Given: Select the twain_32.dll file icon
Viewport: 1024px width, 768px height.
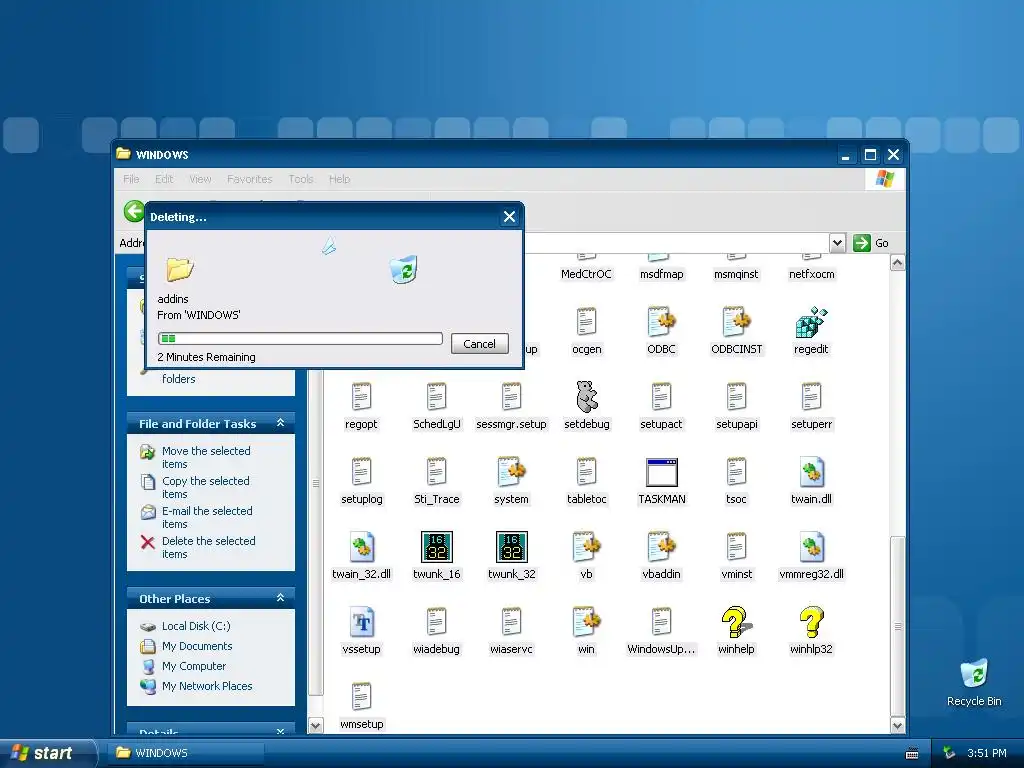Looking at the screenshot, I should tap(361, 547).
